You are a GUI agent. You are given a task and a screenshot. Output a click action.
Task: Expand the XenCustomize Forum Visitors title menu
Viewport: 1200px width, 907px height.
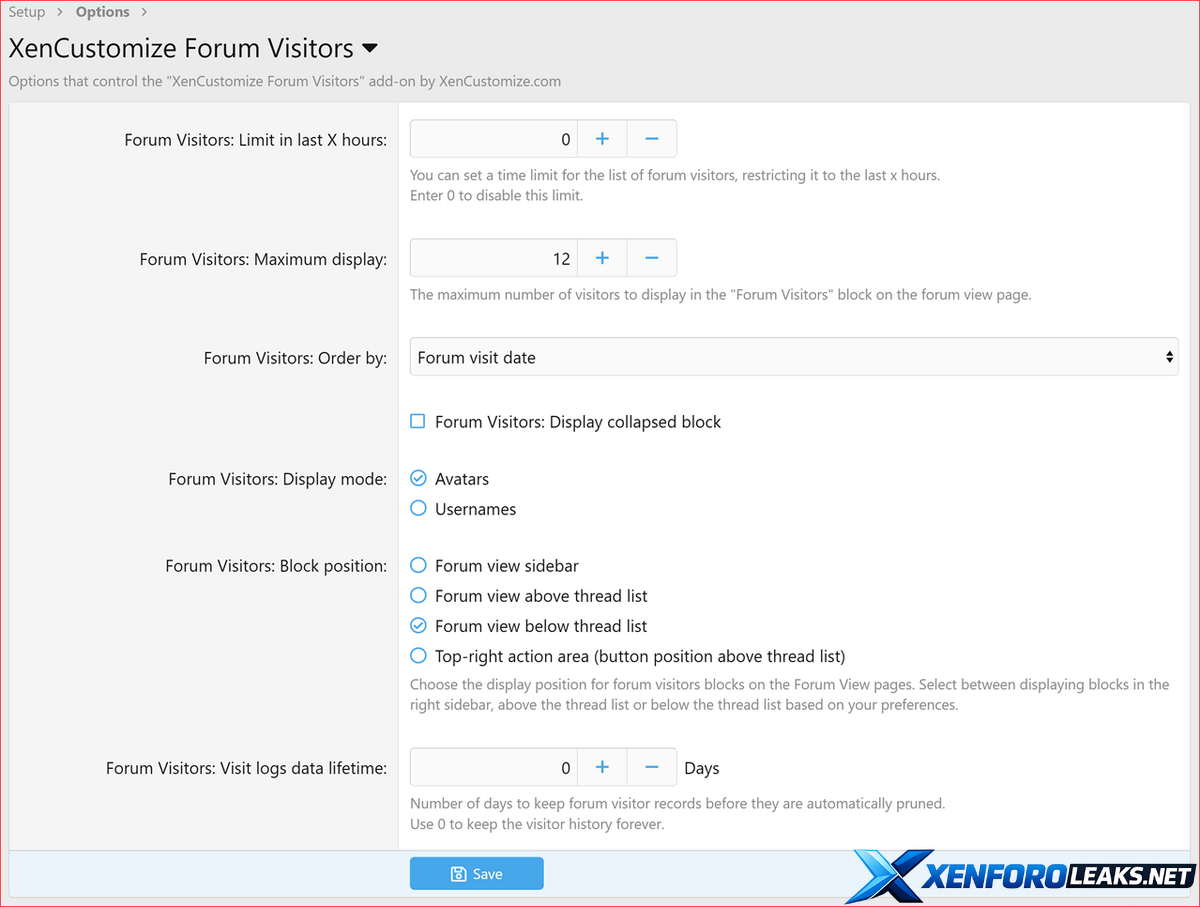[369, 48]
